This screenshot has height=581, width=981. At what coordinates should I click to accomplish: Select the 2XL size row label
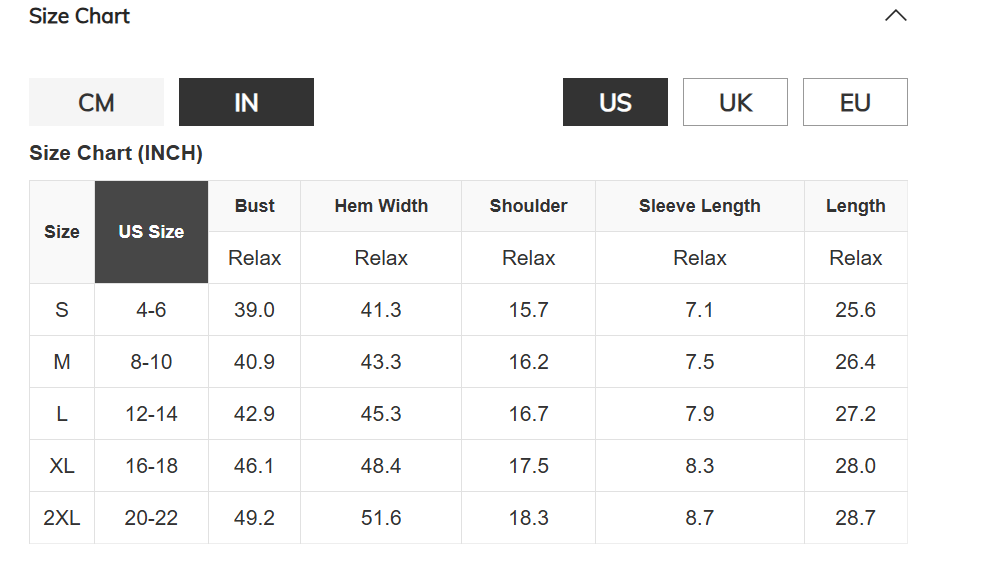[62, 518]
